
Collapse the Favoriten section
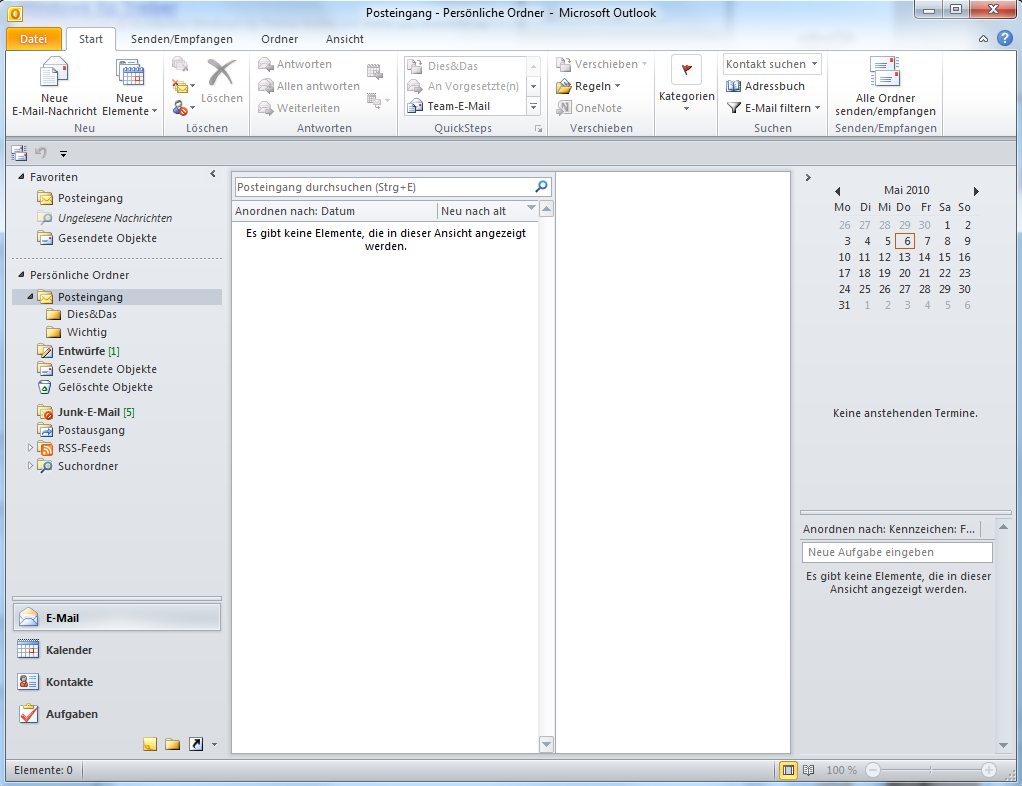[x=212, y=172]
